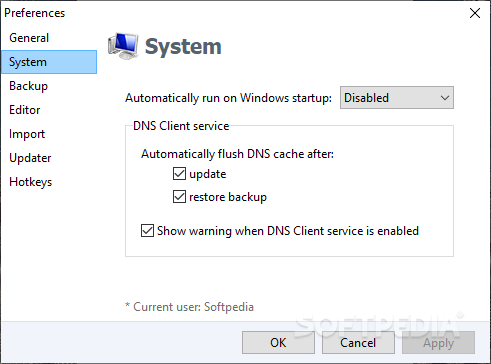Click the System page heading
Viewport: 491px width, 364px height.
(183, 46)
